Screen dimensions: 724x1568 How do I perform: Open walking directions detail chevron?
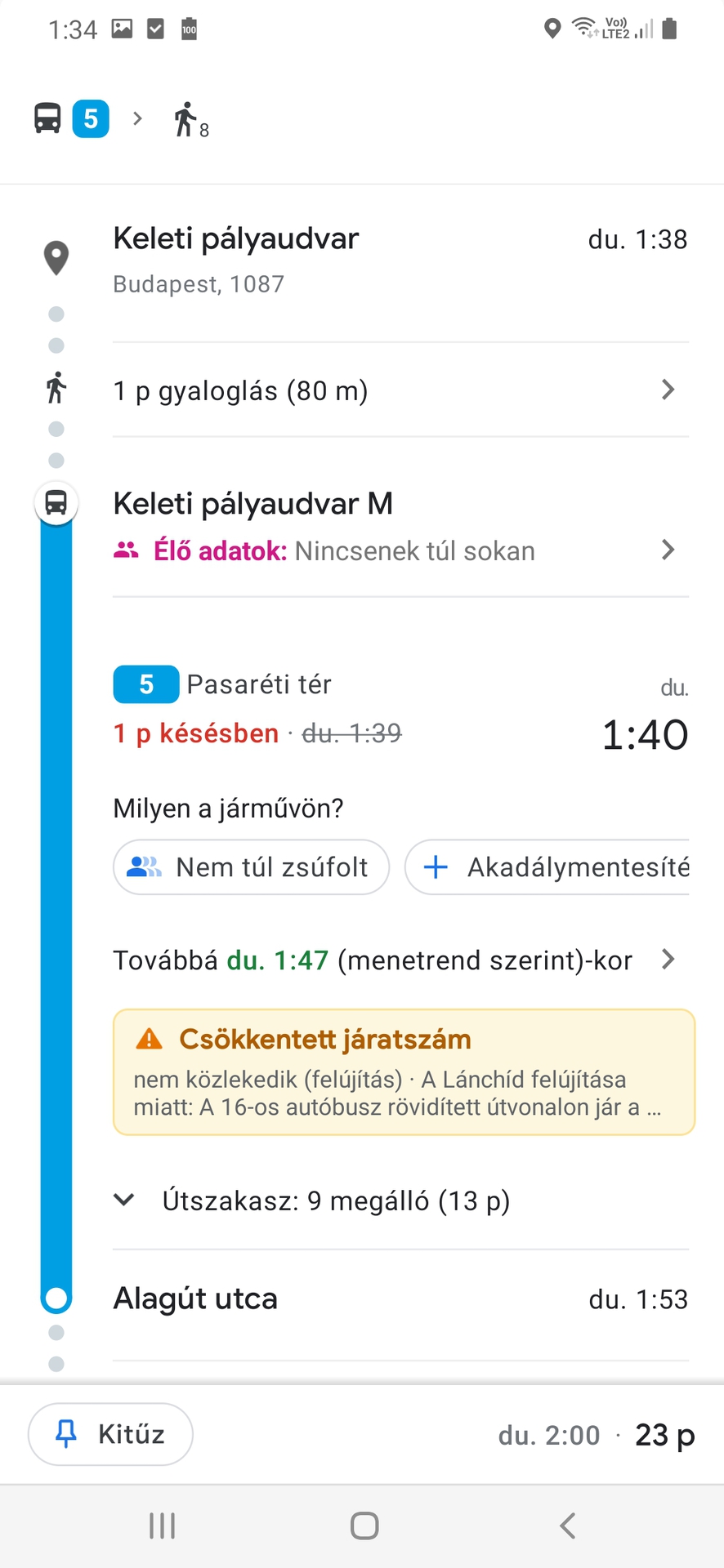pyautogui.click(x=668, y=390)
